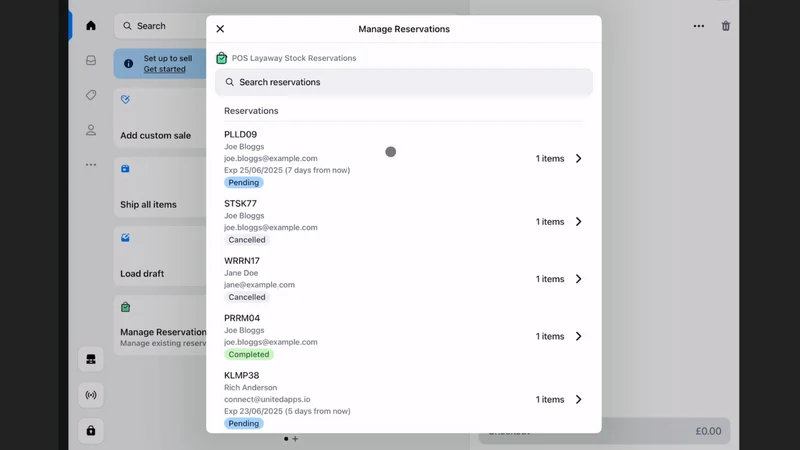
Task: Tap the store location icon in sidebar
Action: (91, 359)
